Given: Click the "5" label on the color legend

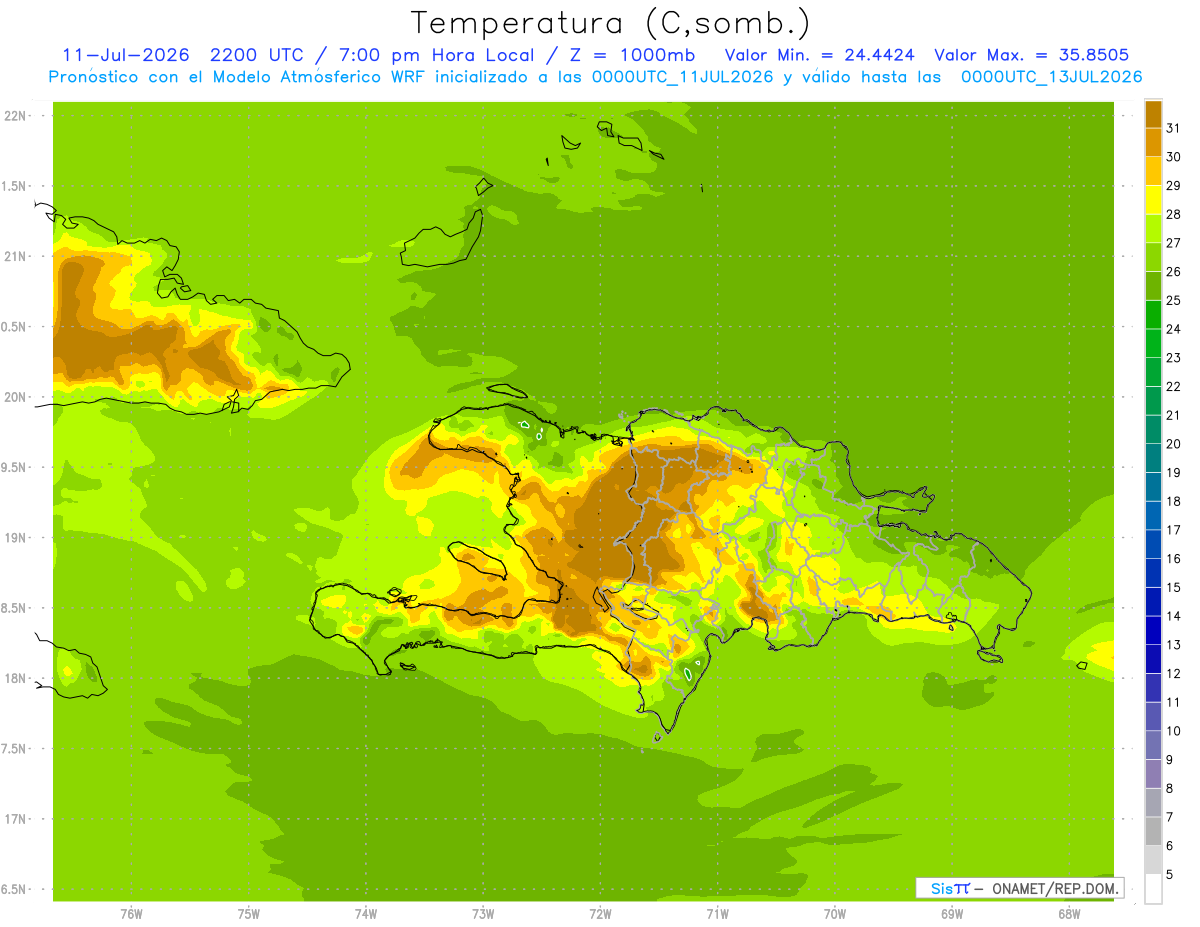Looking at the screenshot, I should [x=1170, y=875].
